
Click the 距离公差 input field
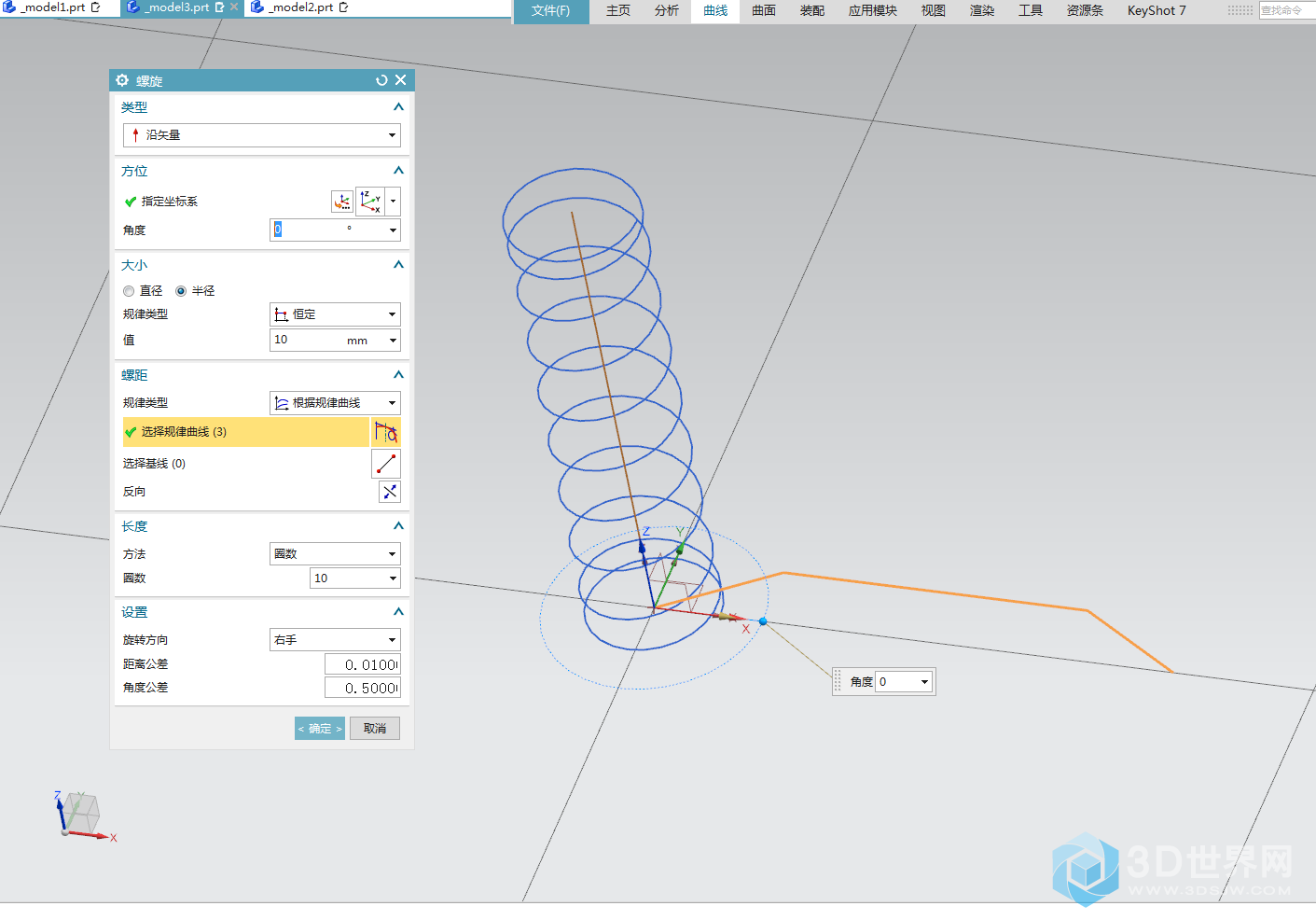coord(362,664)
